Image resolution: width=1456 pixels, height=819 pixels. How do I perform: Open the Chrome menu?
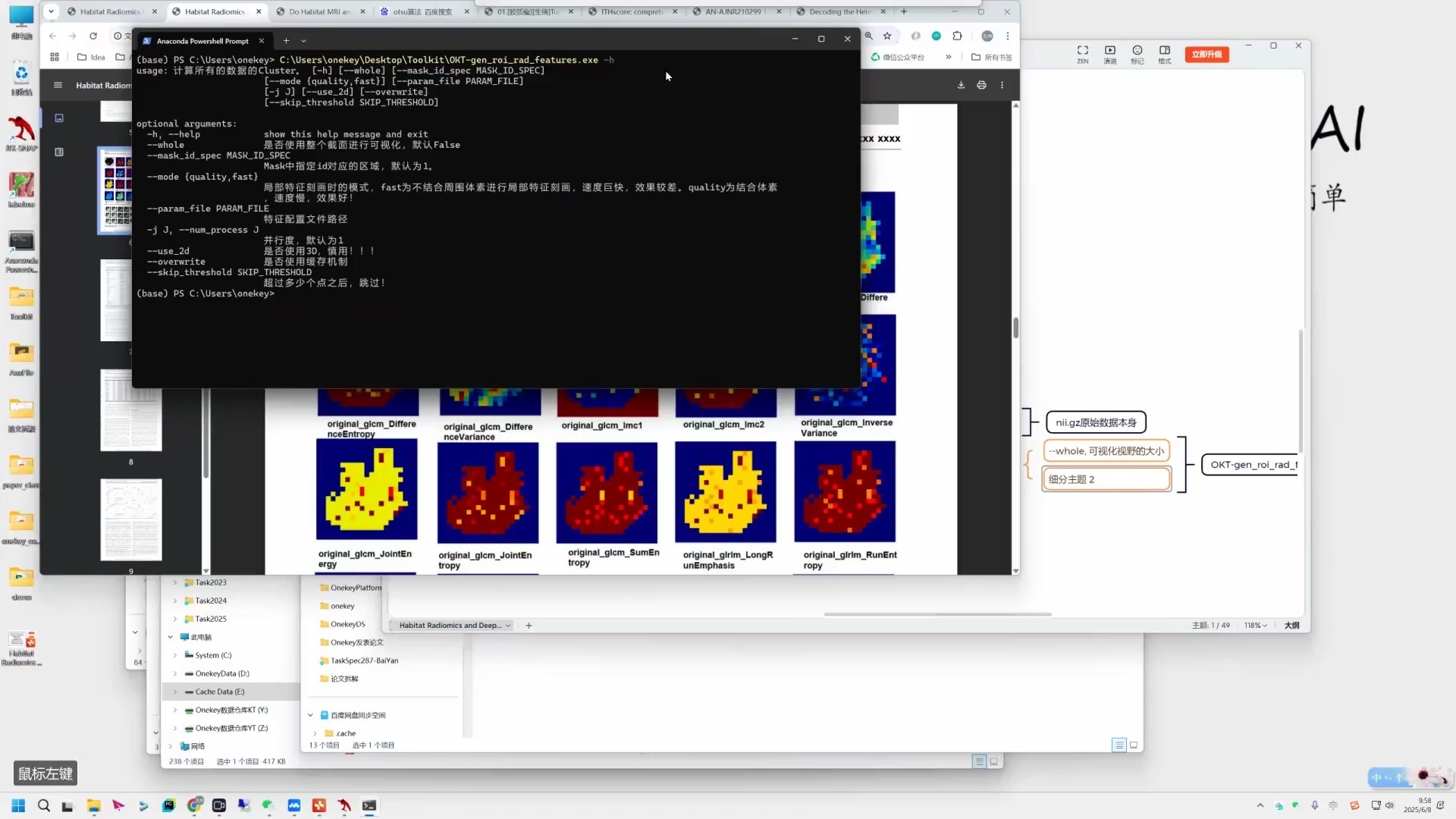click(x=1008, y=36)
